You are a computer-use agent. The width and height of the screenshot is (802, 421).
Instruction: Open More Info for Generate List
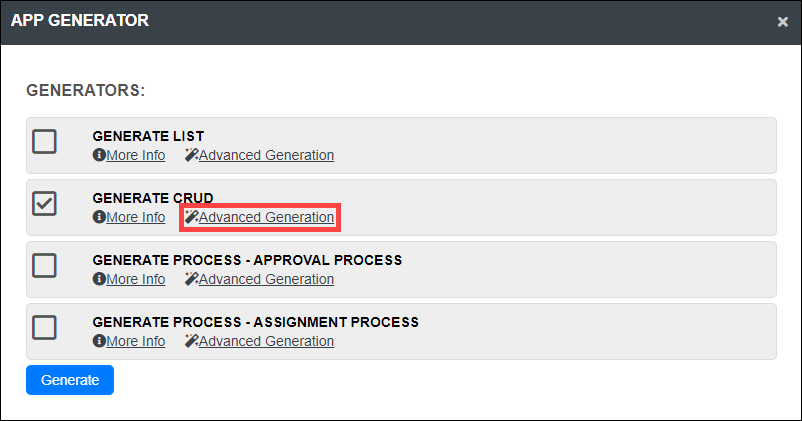[135, 156]
